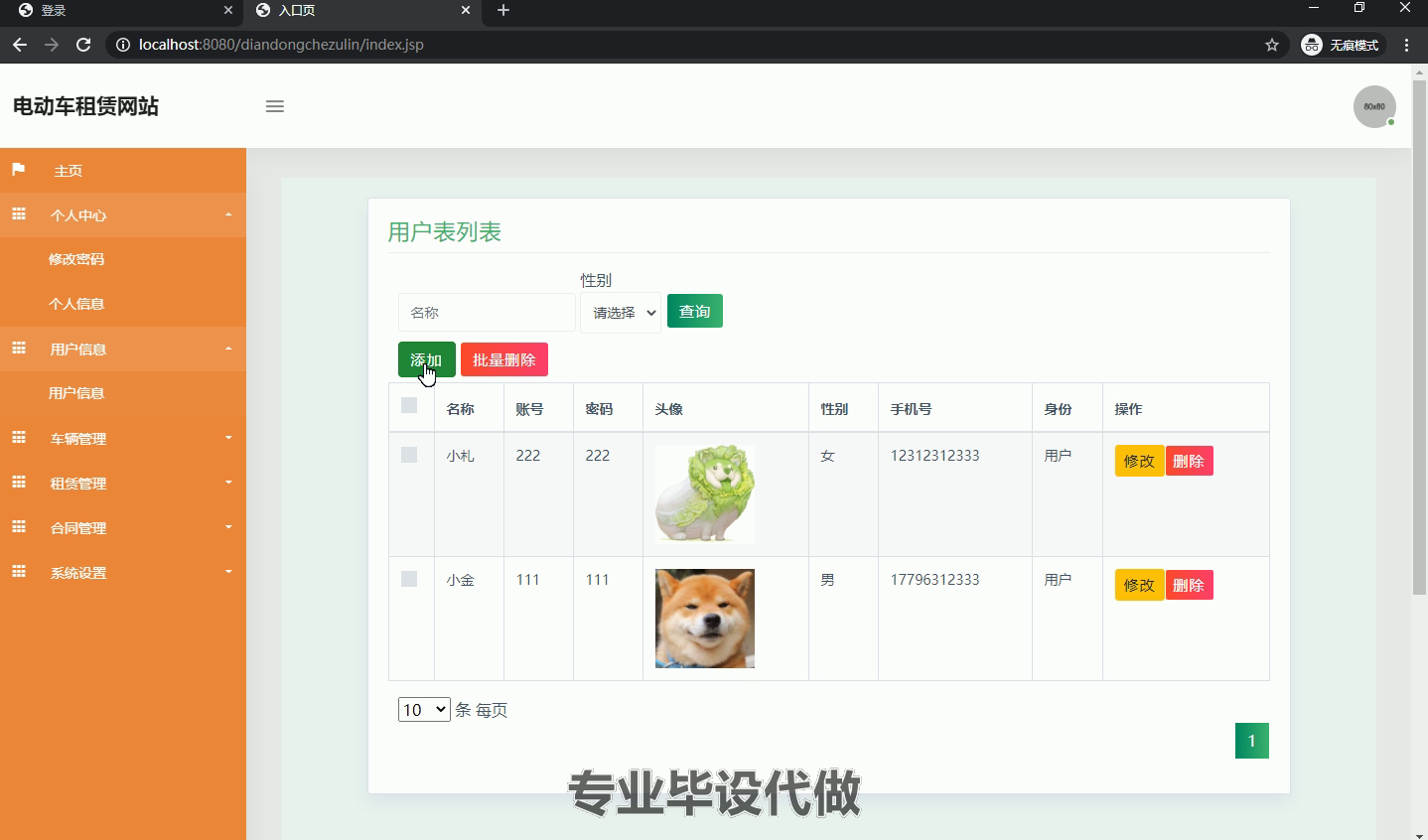Click 修改 for user 小金
The image size is (1428, 840).
coord(1139,585)
